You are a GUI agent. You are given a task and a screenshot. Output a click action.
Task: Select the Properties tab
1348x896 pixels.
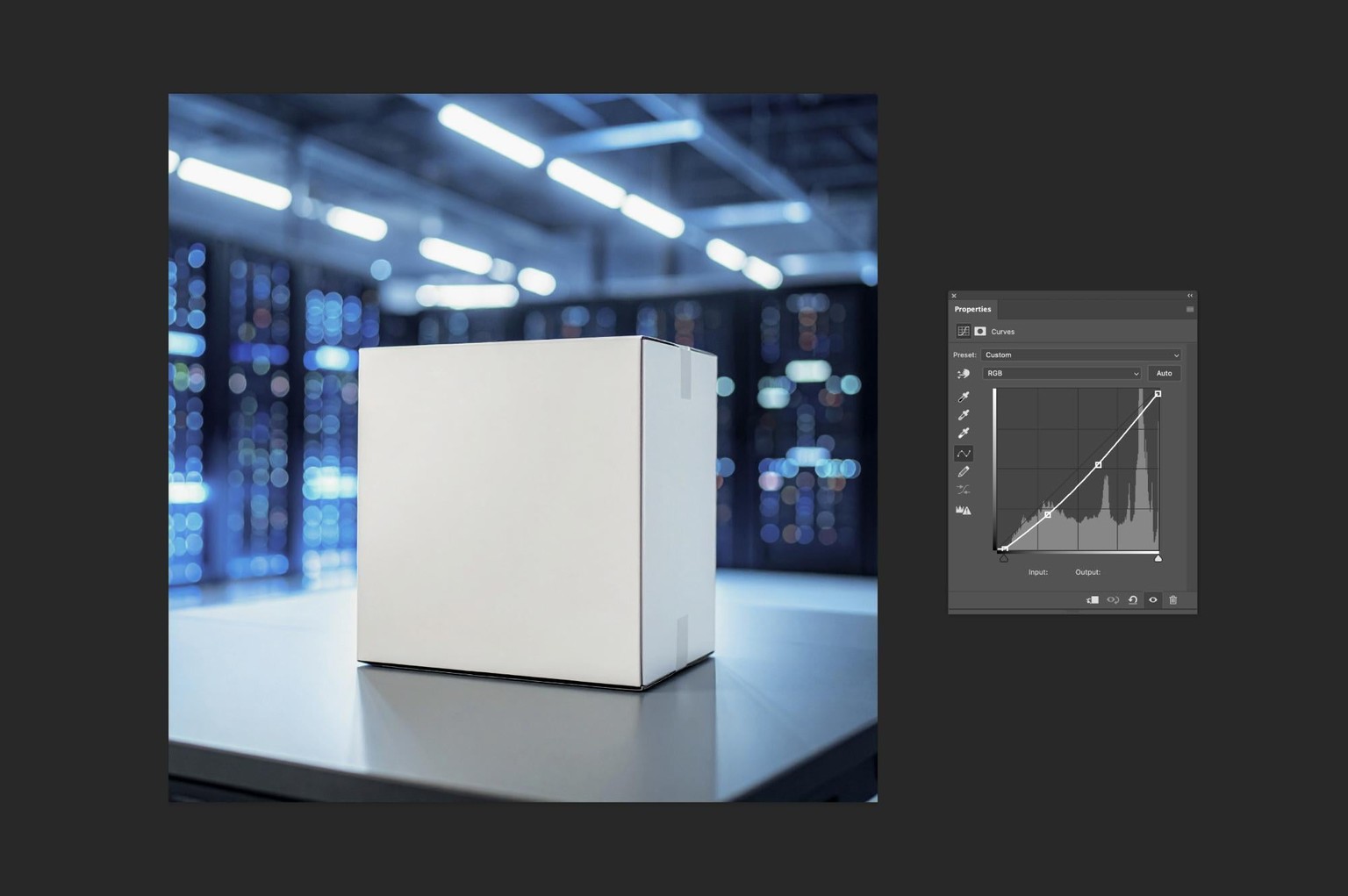[972, 310]
